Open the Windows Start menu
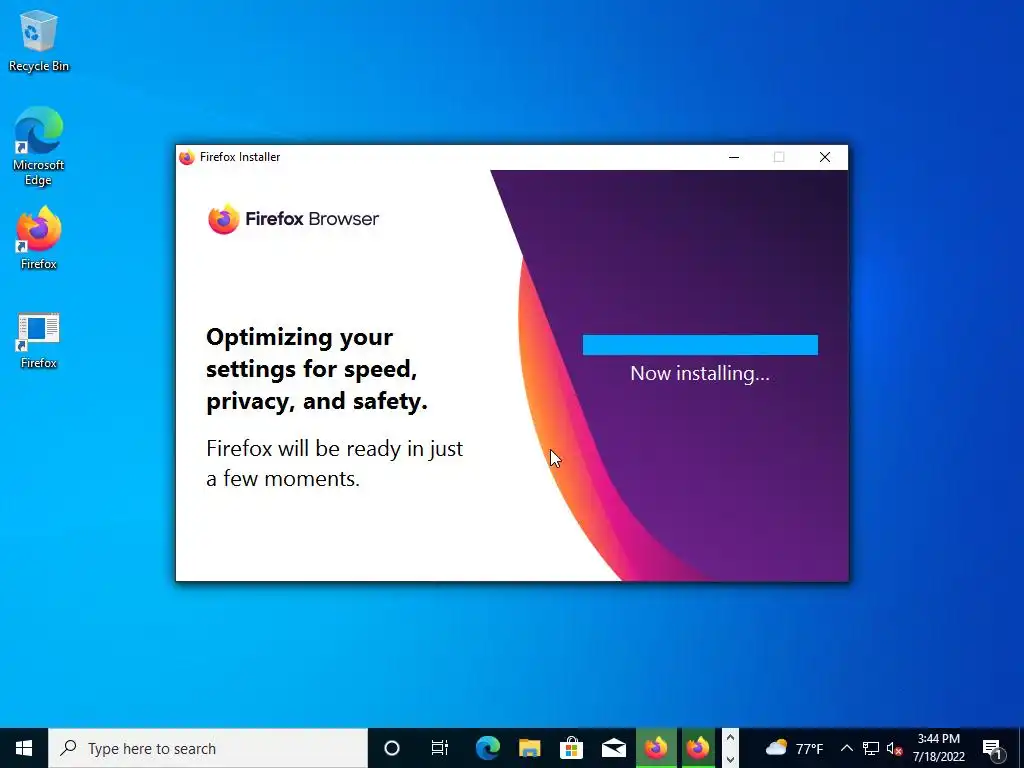The height and width of the screenshot is (768, 1024). (24, 748)
